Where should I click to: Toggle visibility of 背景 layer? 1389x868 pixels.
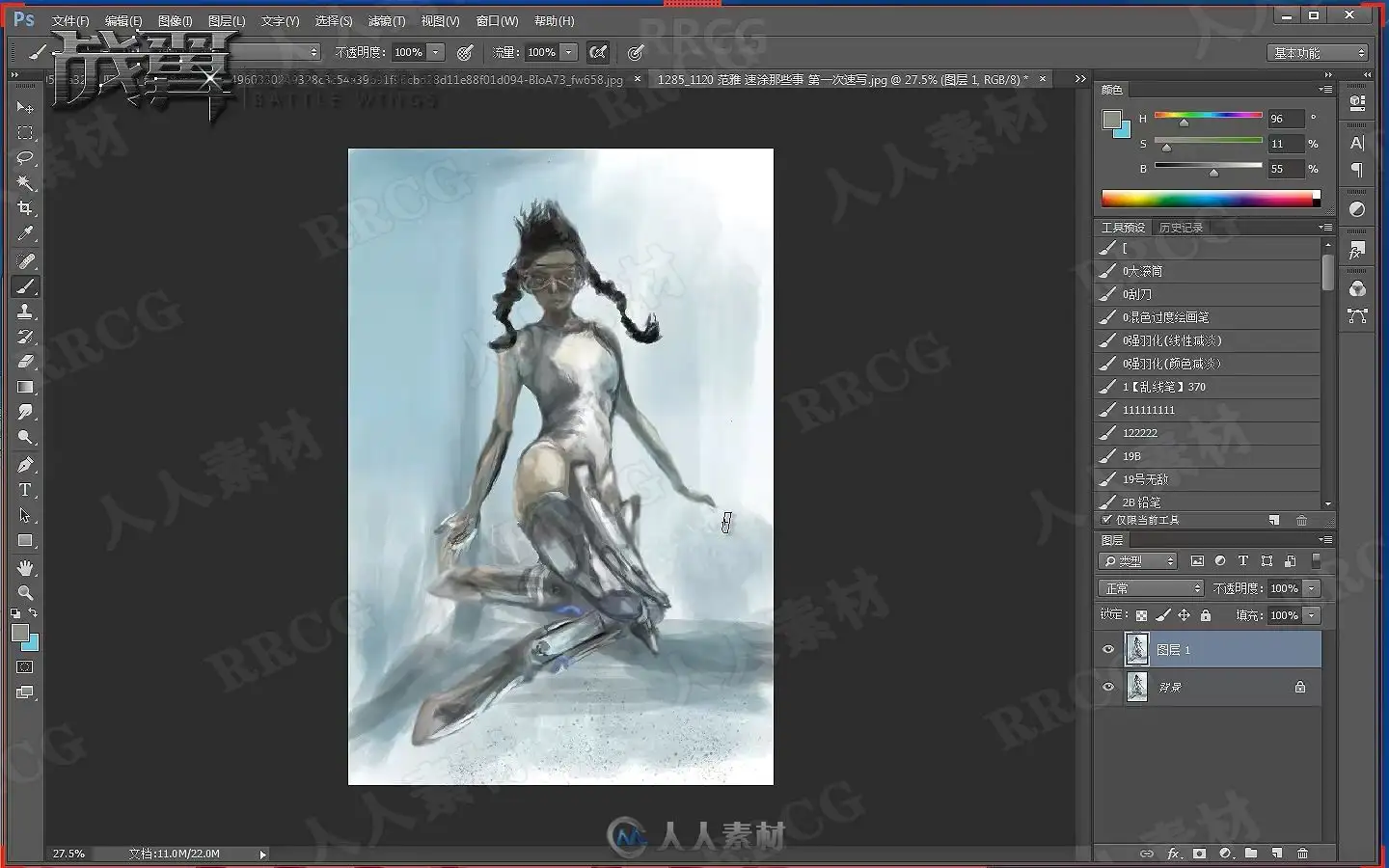coord(1108,687)
